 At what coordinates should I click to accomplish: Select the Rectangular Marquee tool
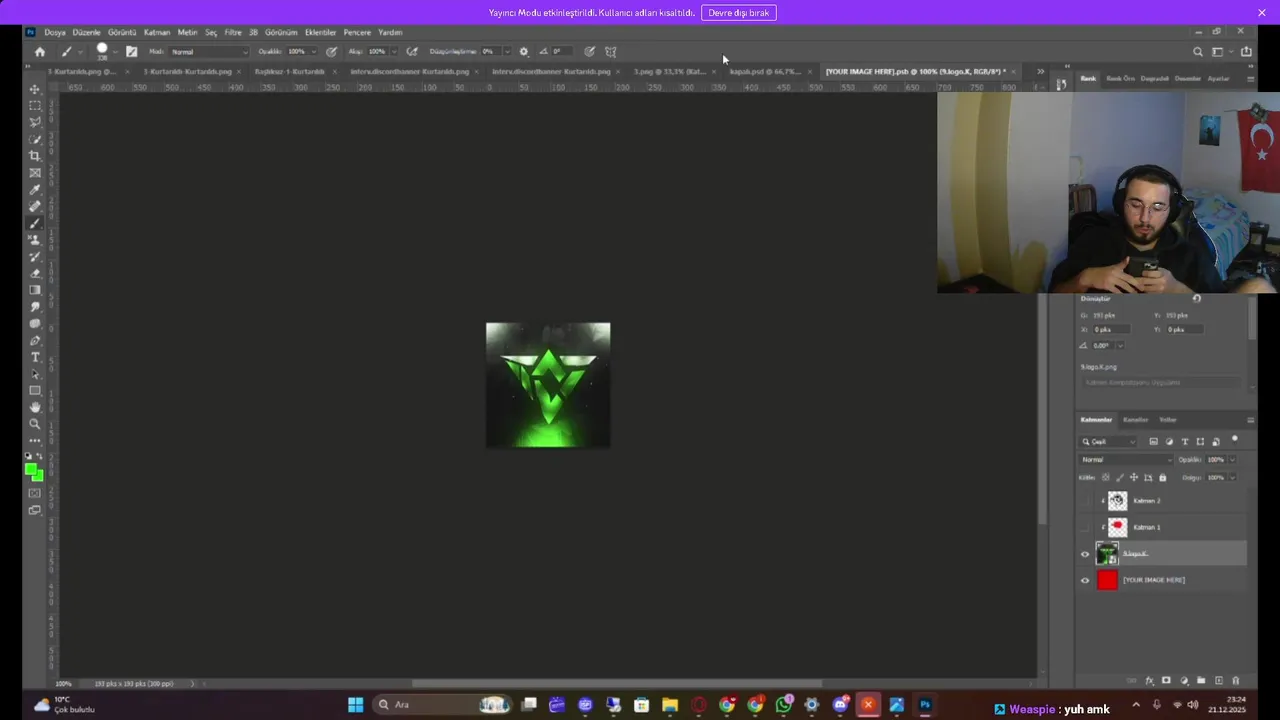(35, 105)
